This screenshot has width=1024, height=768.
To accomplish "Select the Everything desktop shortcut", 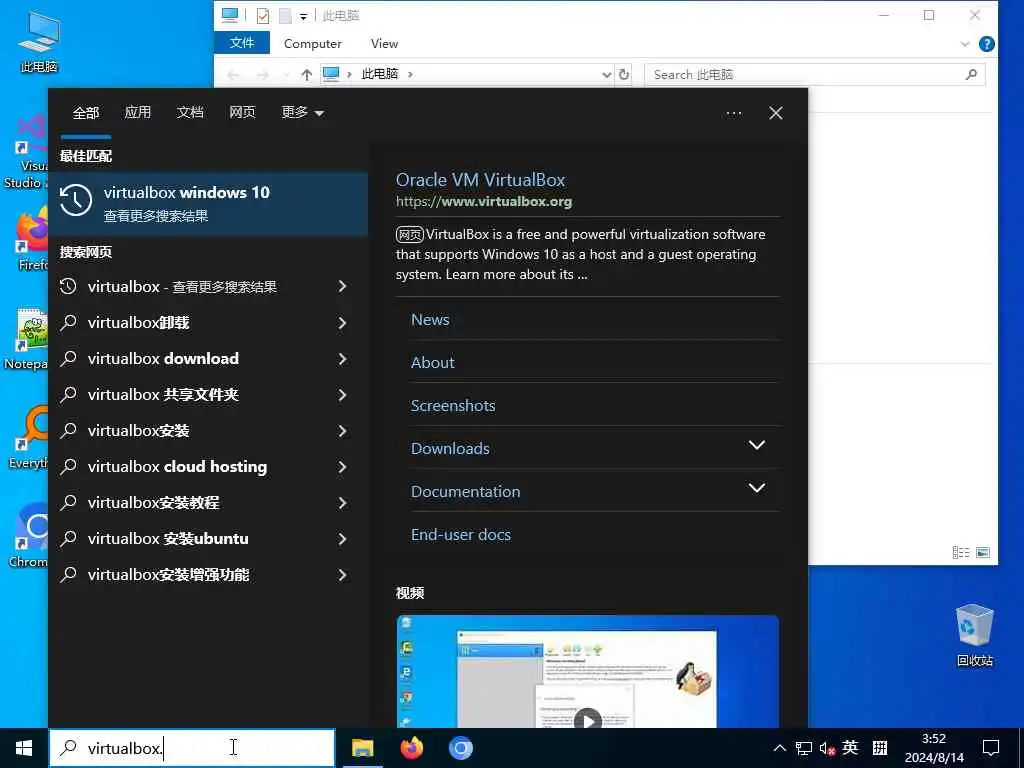I will tap(27, 438).
